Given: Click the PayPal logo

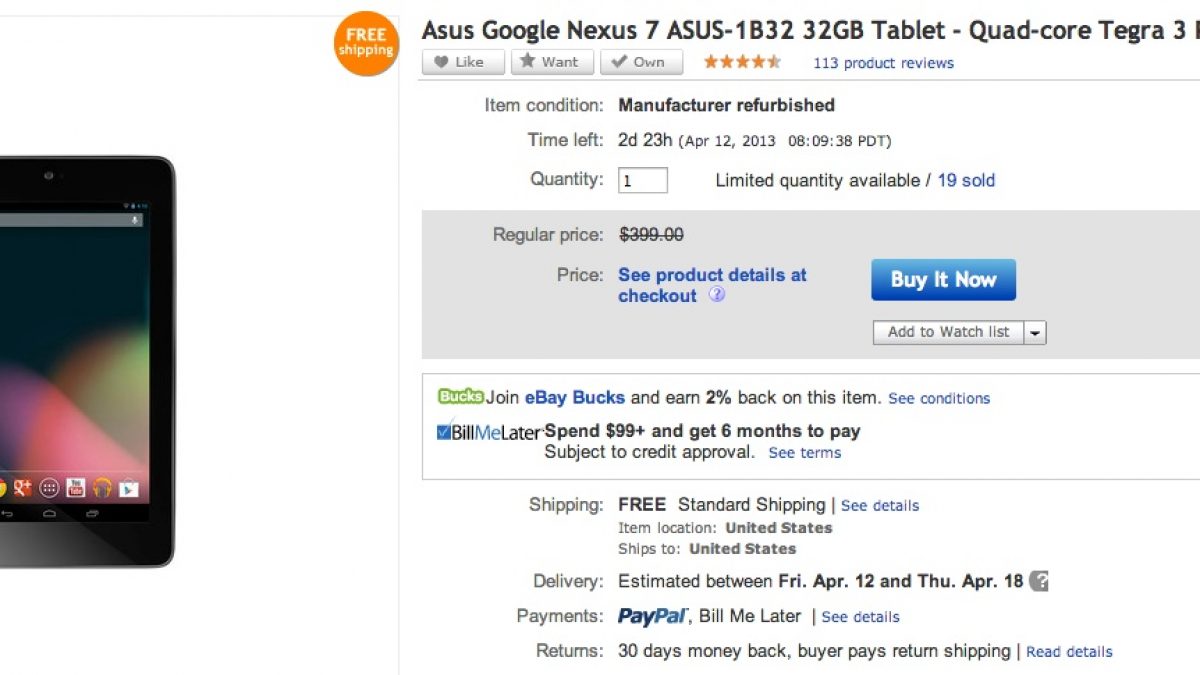Looking at the screenshot, I should pos(652,616).
